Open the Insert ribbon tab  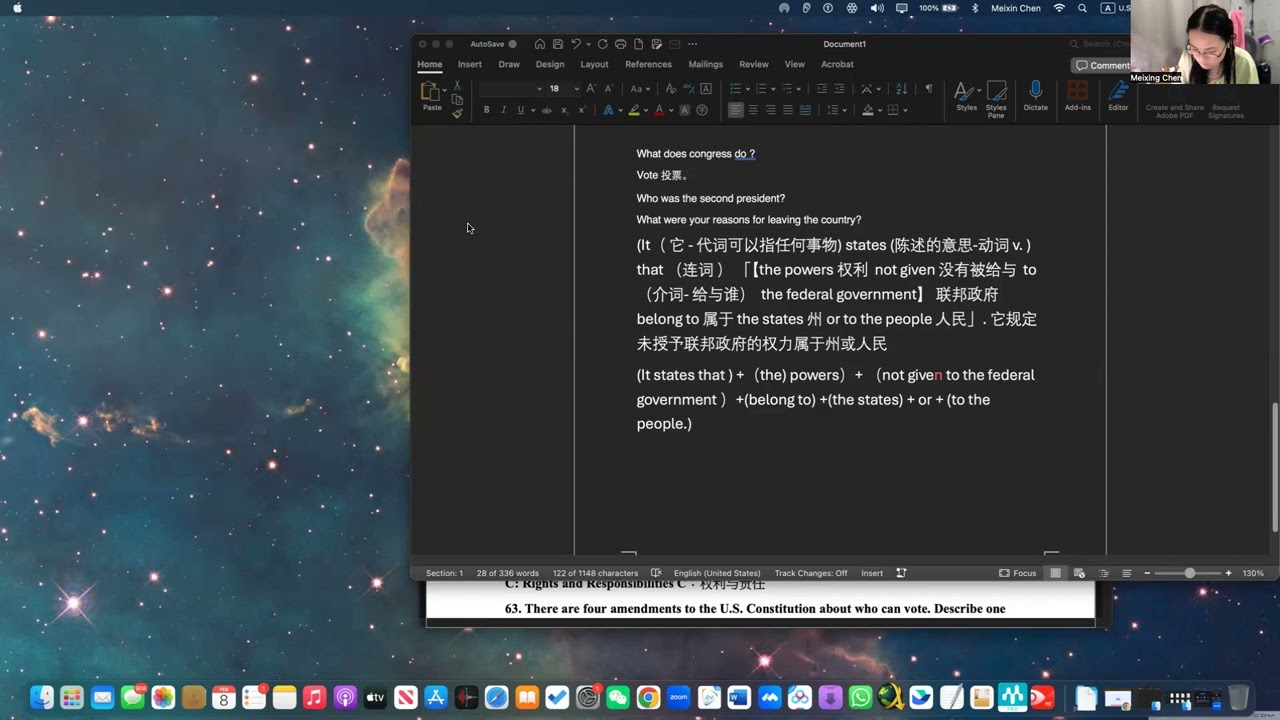[469, 64]
